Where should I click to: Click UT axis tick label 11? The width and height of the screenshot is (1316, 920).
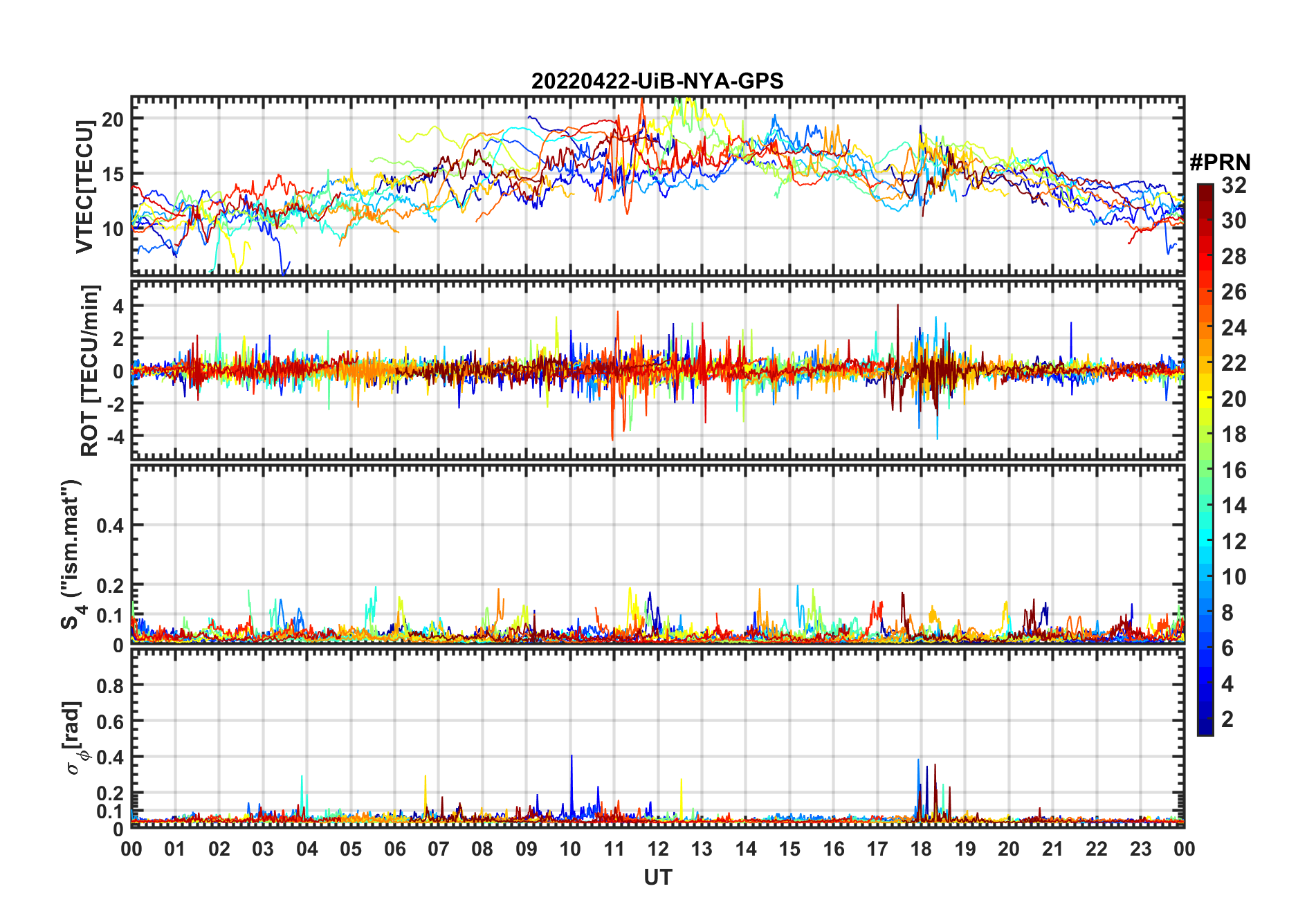[614, 849]
